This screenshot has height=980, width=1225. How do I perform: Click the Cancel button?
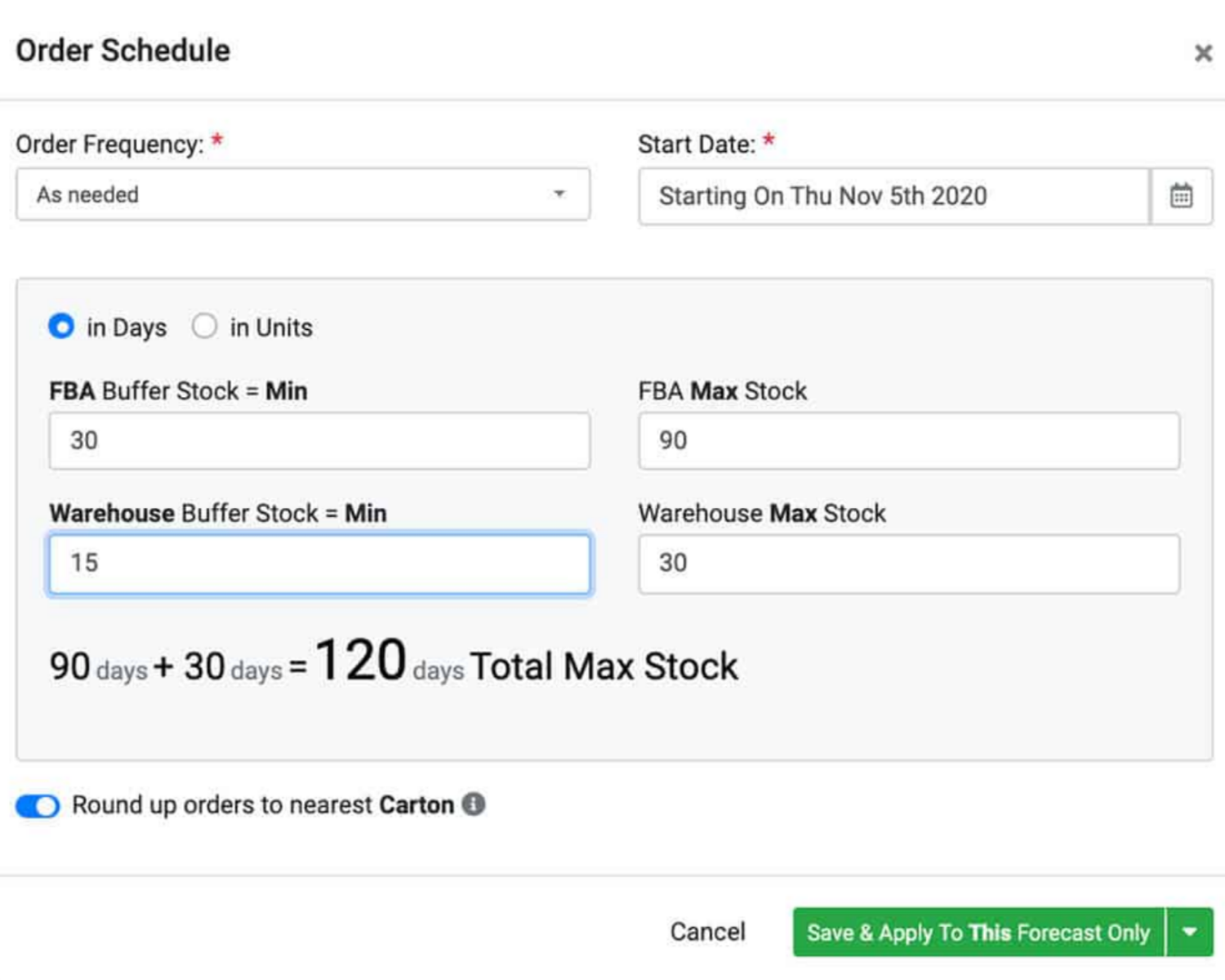[x=707, y=931]
